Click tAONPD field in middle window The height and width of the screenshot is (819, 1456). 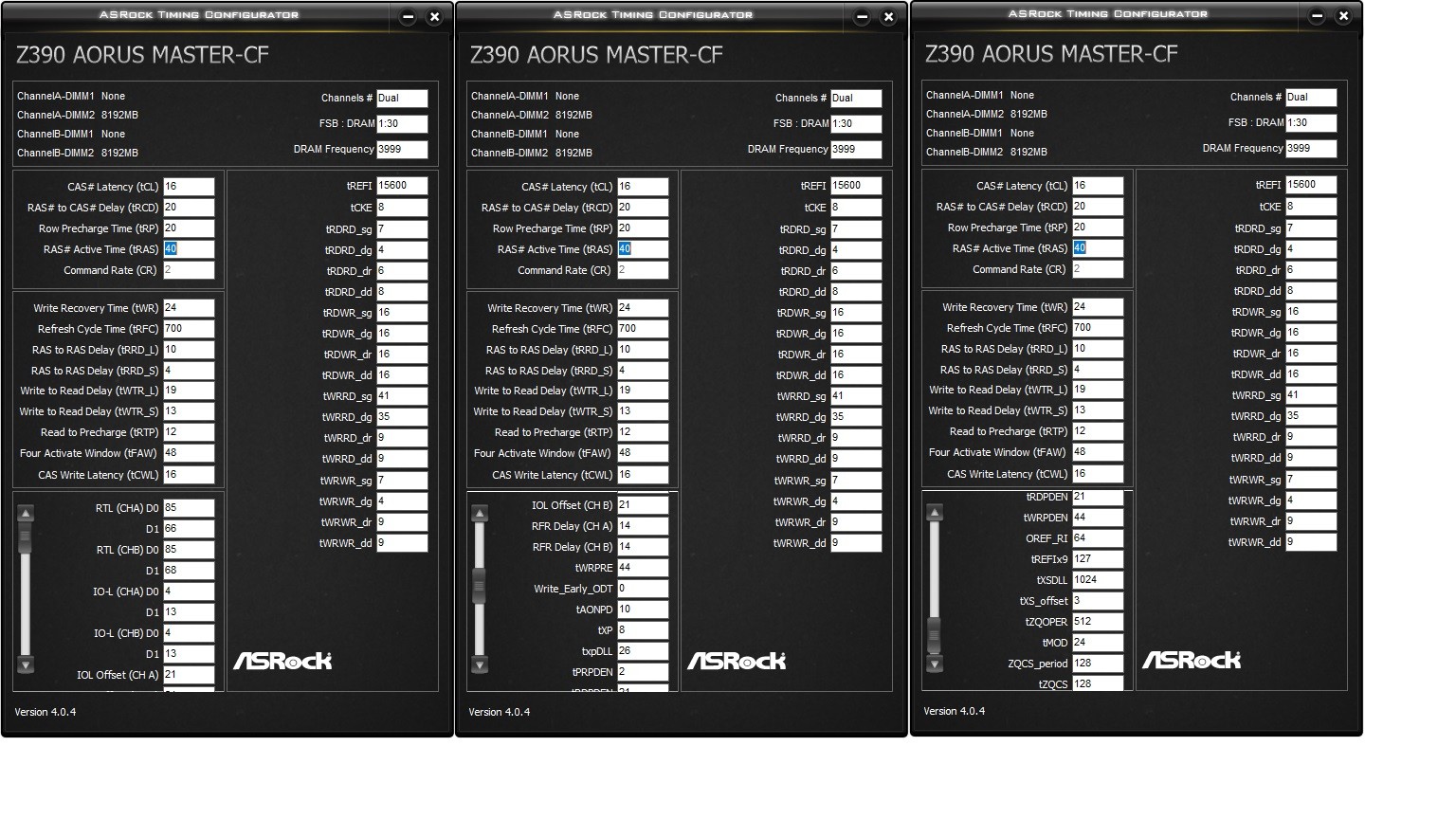pos(643,610)
